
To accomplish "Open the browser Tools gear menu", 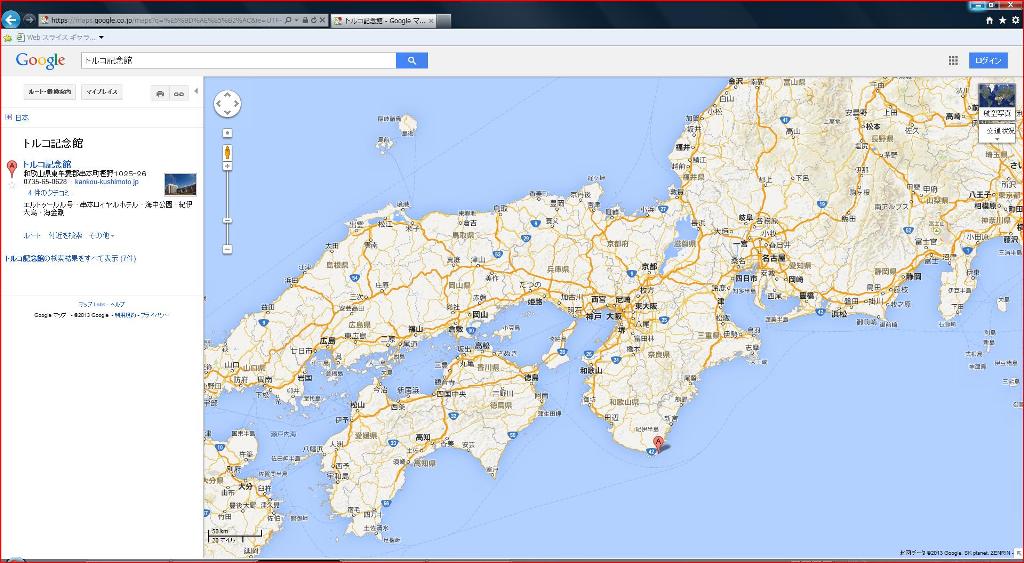I will tap(1015, 21).
